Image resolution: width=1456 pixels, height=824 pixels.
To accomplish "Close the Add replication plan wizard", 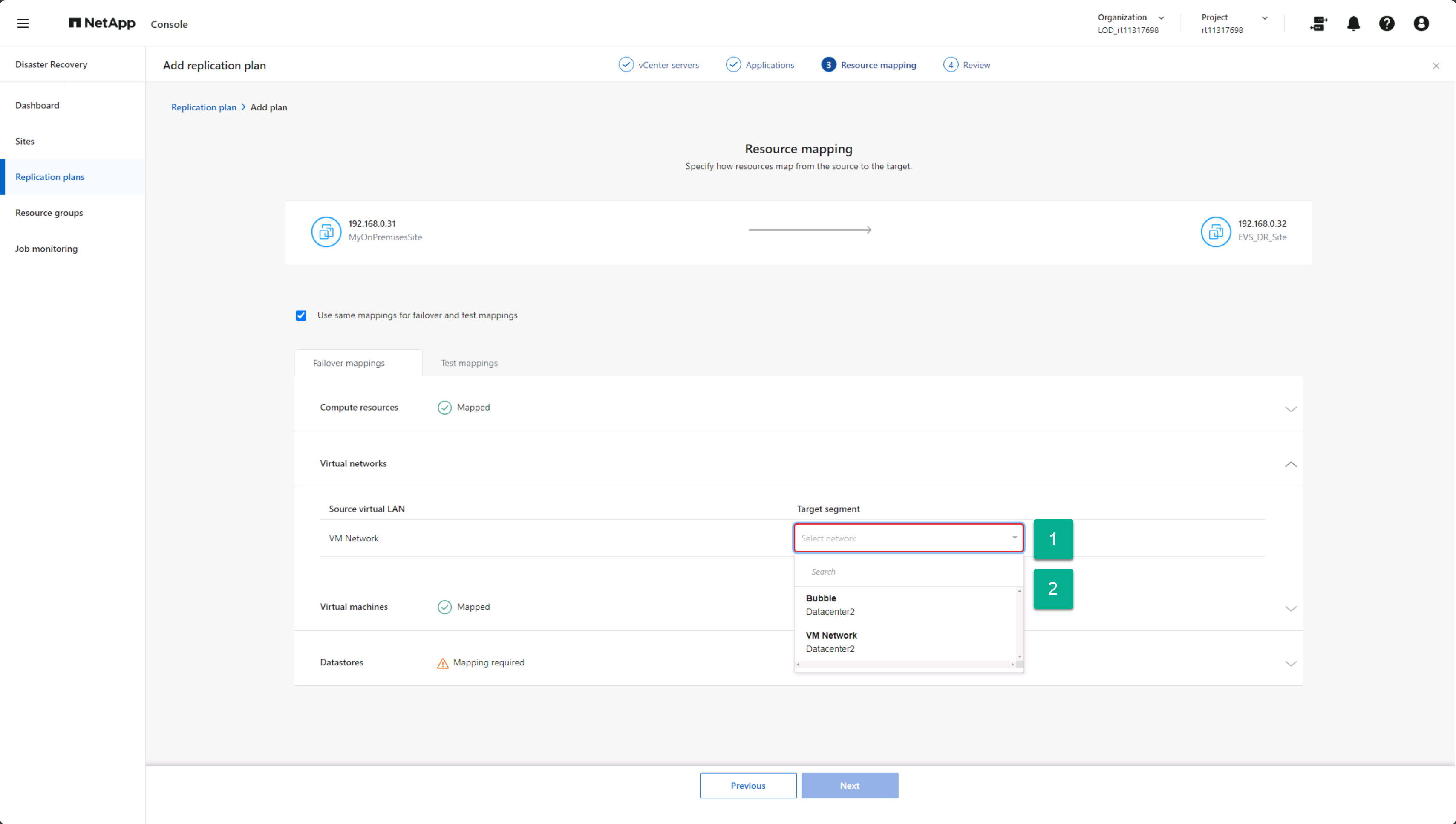I will (x=1436, y=66).
